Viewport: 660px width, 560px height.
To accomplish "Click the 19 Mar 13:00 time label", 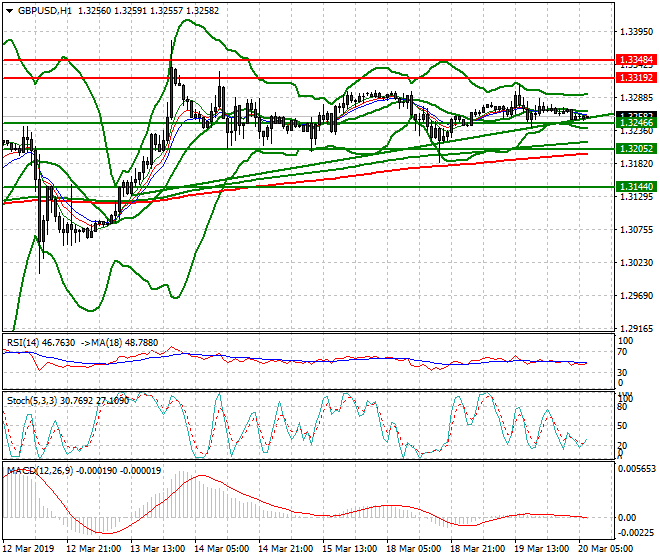I will click(541, 549).
